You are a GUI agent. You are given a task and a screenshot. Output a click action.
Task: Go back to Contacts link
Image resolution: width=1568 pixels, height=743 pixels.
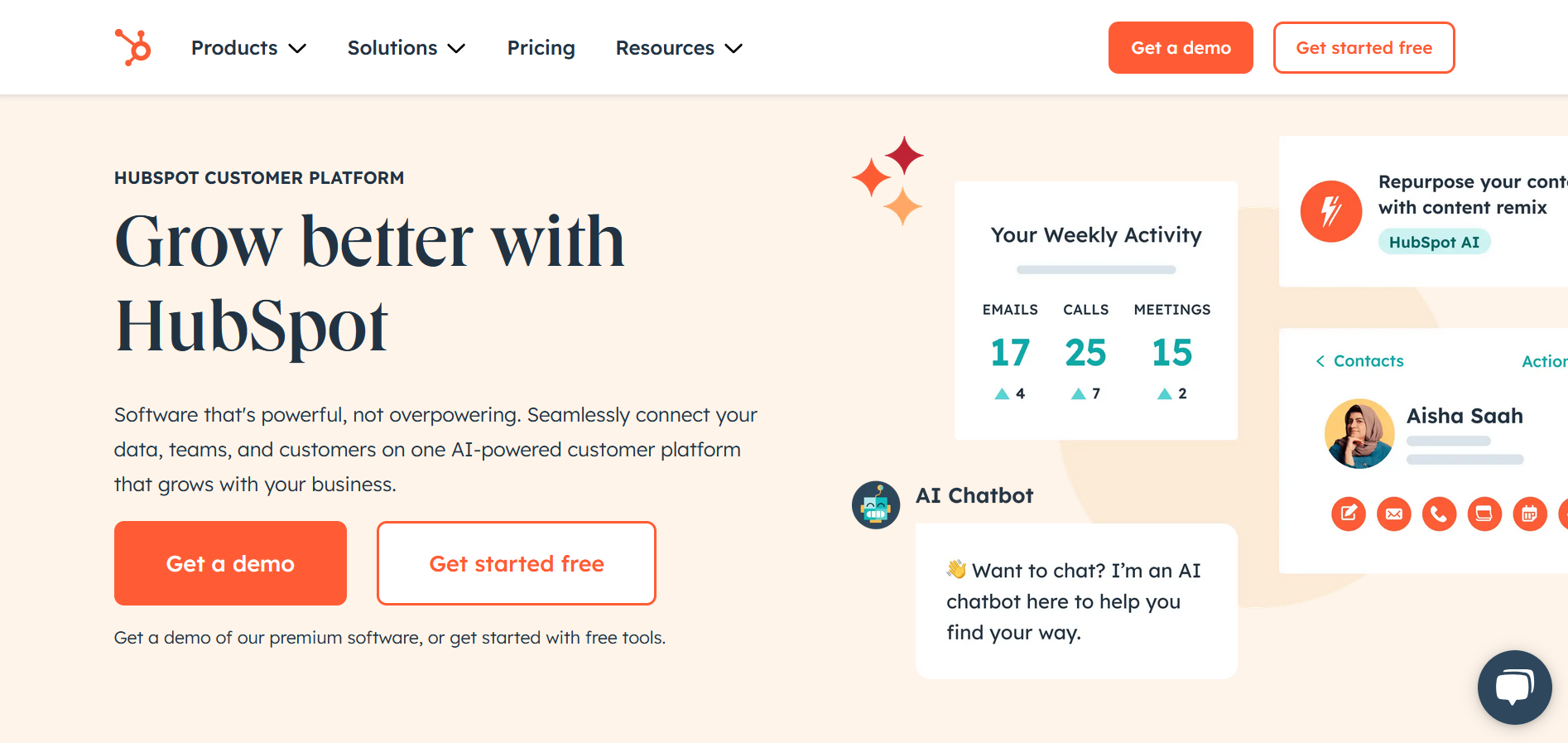(1359, 361)
